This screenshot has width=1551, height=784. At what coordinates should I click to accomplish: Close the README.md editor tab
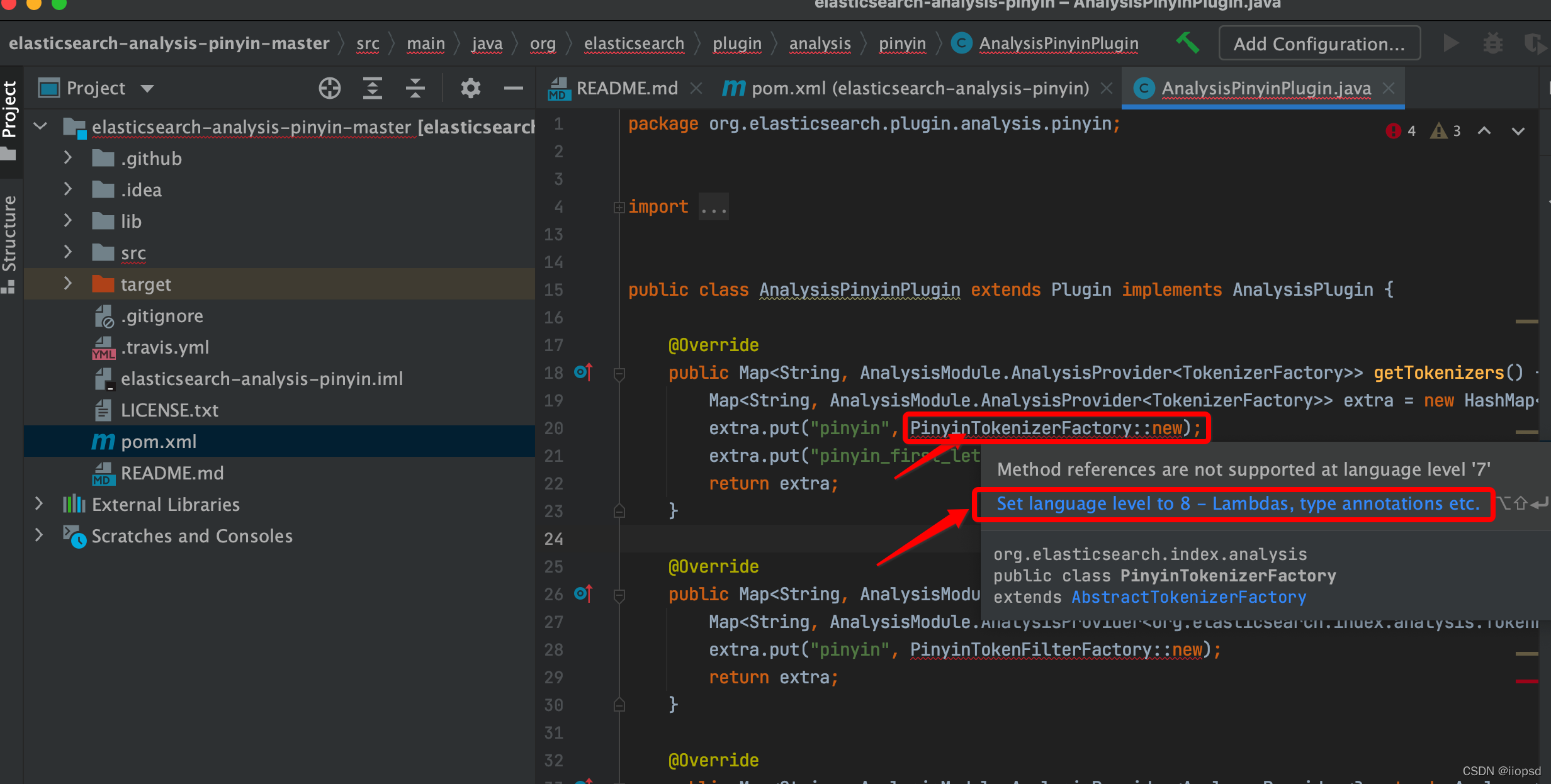point(696,89)
